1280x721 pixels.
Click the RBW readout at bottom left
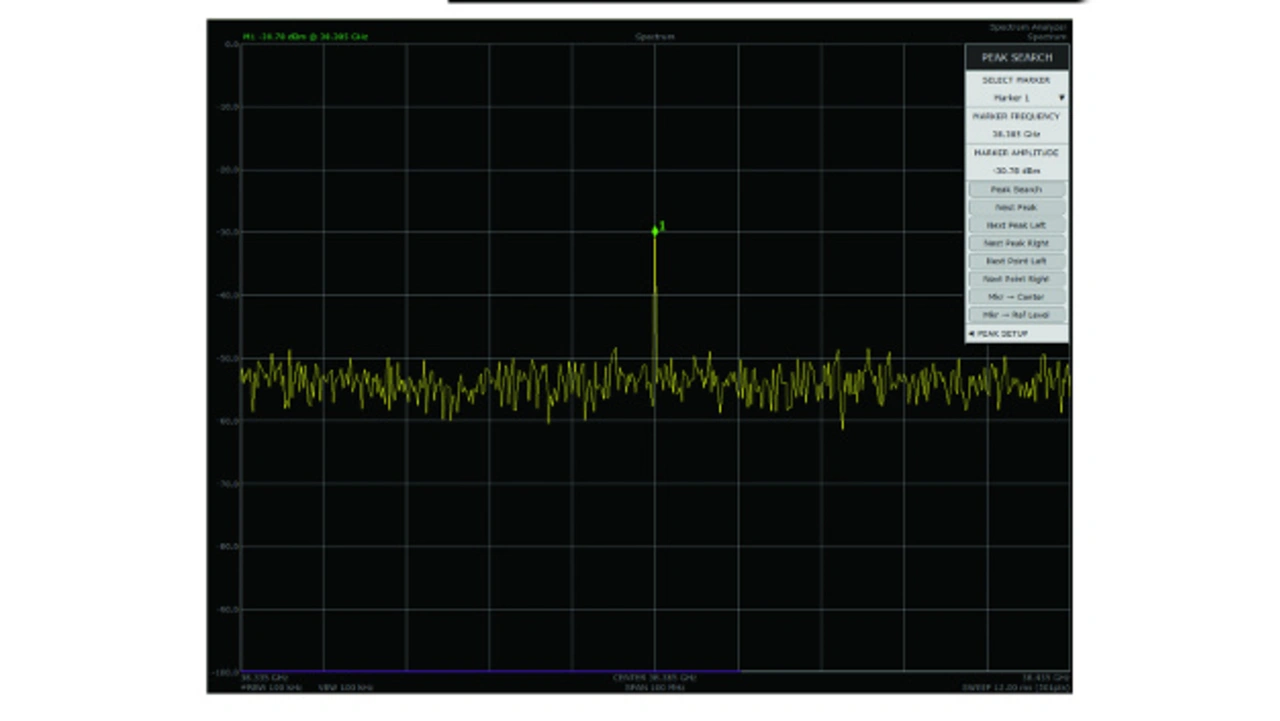coord(273,688)
